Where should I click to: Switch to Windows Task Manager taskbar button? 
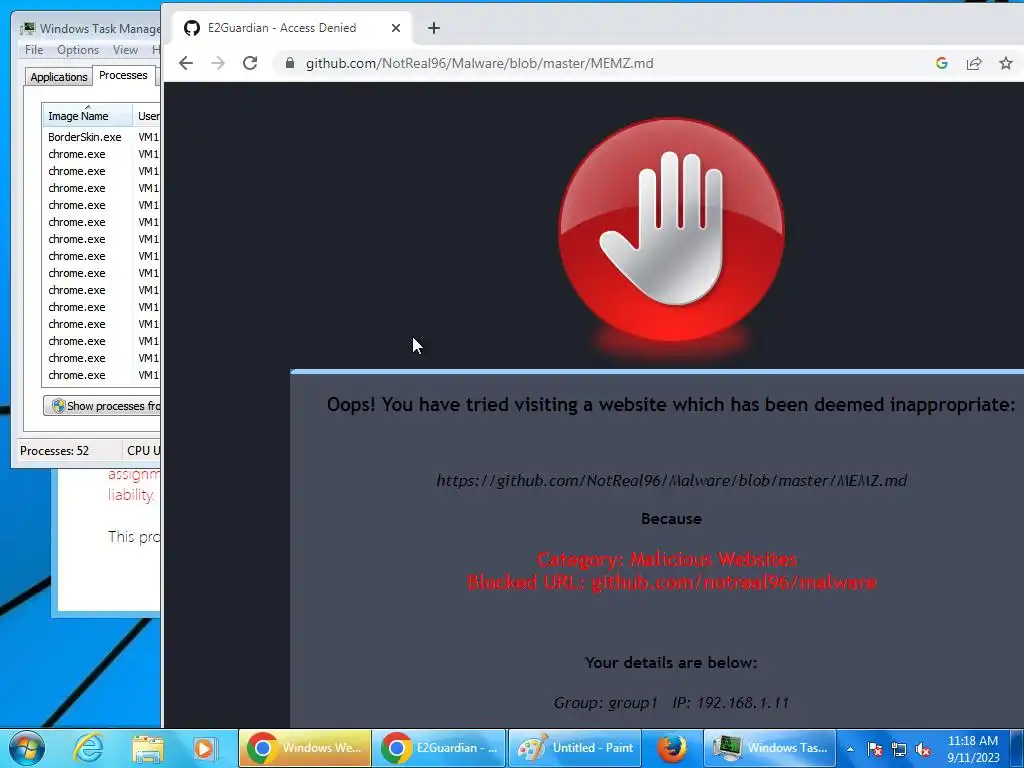tap(769, 748)
